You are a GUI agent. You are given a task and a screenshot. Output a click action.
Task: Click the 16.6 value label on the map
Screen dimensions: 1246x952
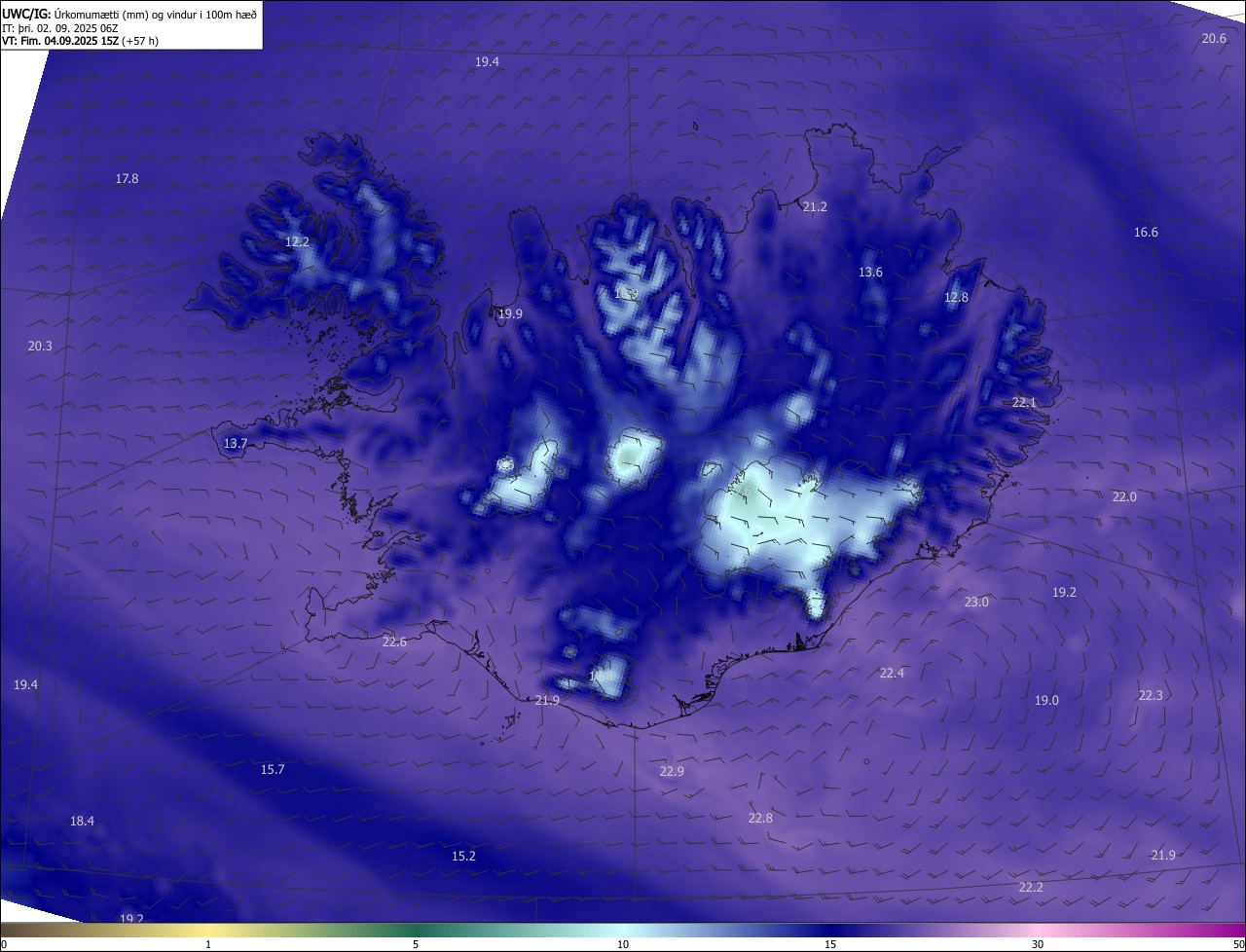click(x=1146, y=233)
